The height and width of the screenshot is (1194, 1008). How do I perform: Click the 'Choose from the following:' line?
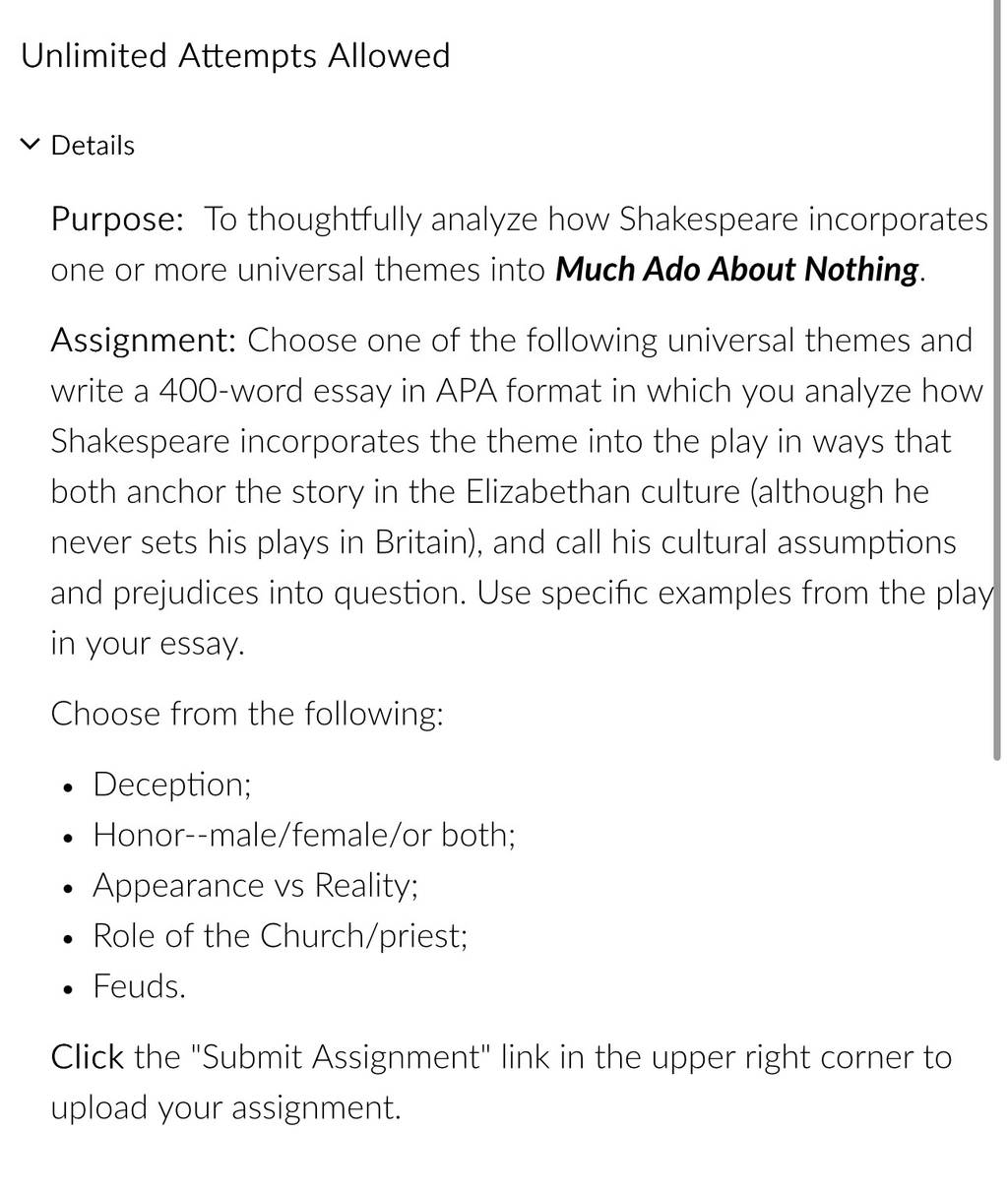click(247, 714)
